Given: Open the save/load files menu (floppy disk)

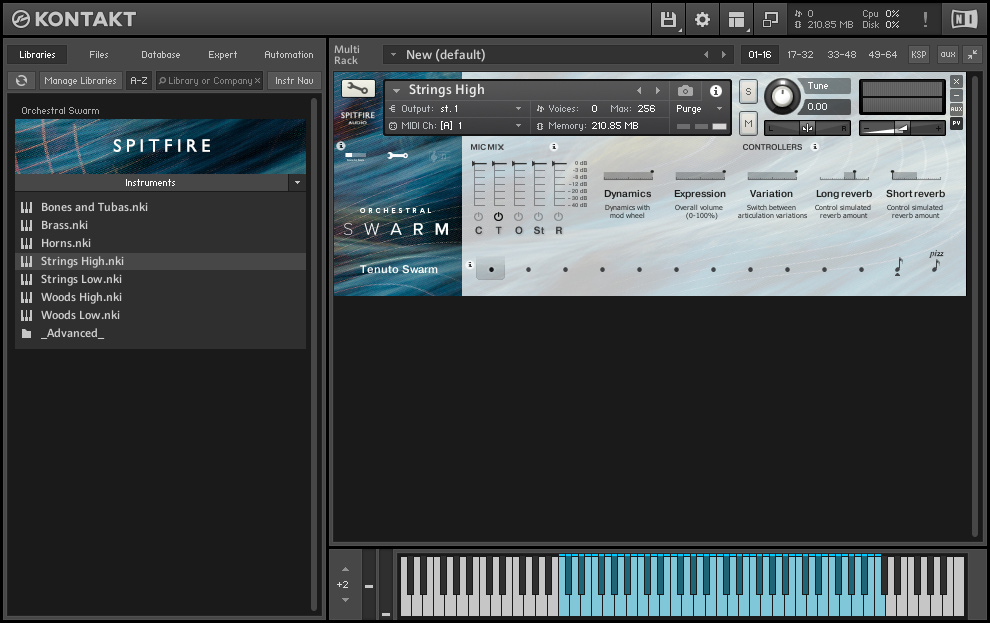Looking at the screenshot, I should (668, 19).
